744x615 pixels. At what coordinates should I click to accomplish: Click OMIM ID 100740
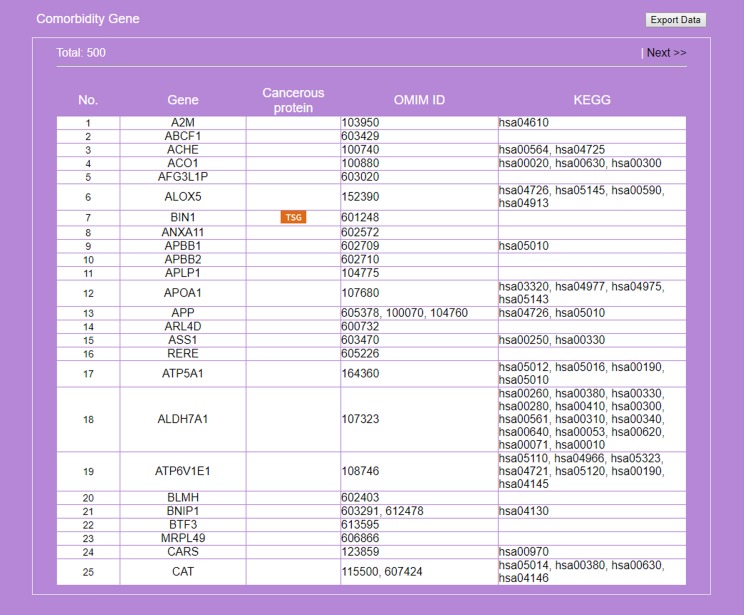coord(360,149)
